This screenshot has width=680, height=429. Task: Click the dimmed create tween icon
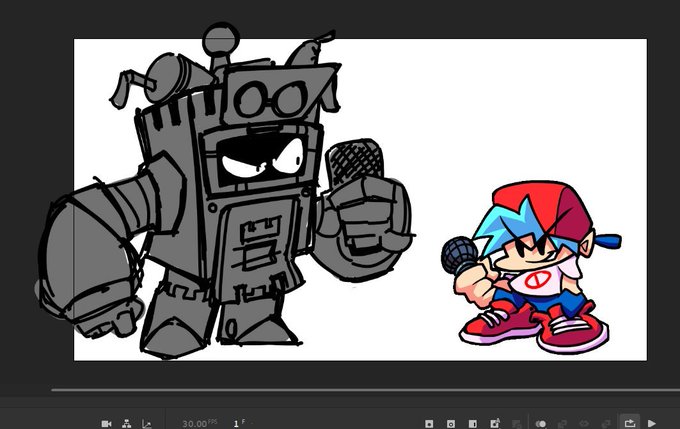517,423
